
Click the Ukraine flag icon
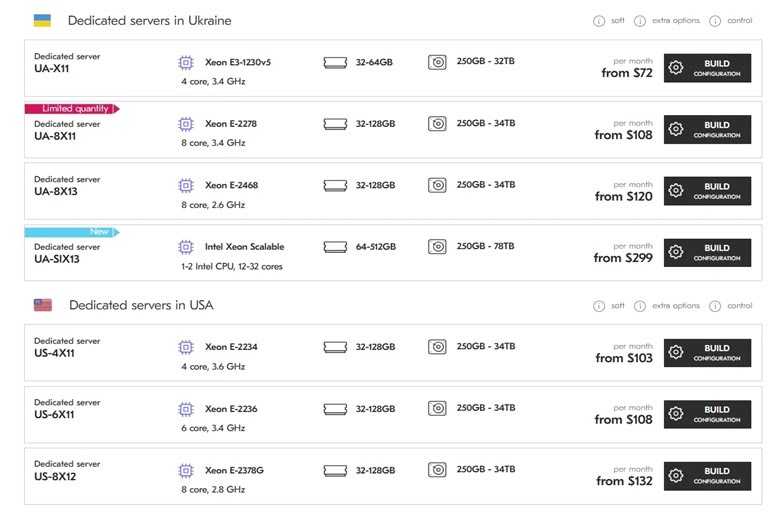[x=42, y=20]
